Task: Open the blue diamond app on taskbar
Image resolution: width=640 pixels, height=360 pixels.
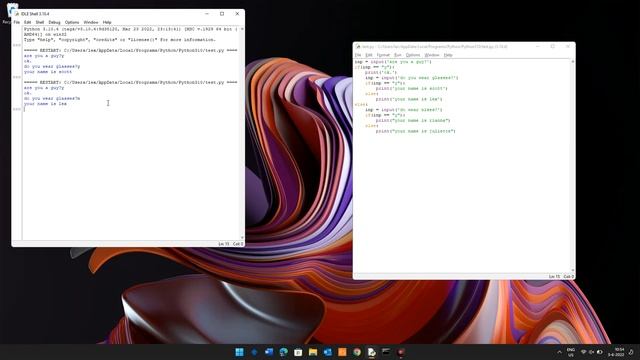Action: coord(254,352)
